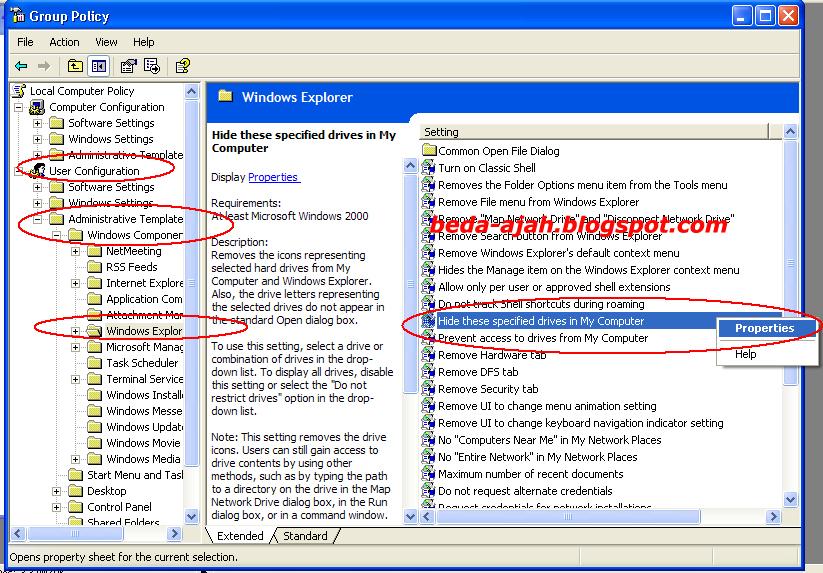Click the Local Computer Policy root icon
The width and height of the screenshot is (823, 573).
(x=19, y=91)
